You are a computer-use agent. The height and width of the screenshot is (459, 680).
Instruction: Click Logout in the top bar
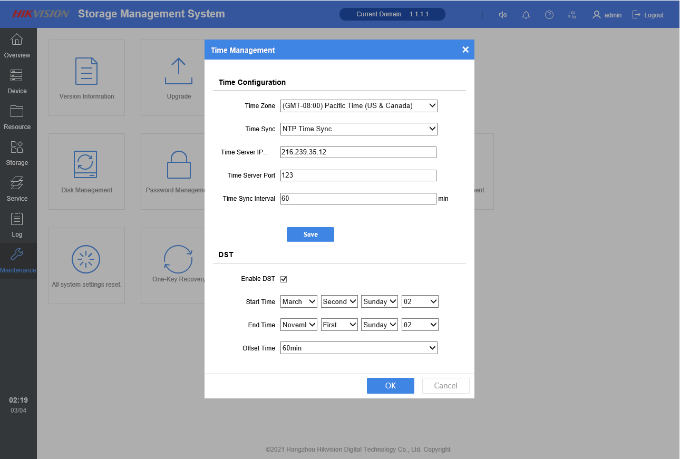point(648,15)
